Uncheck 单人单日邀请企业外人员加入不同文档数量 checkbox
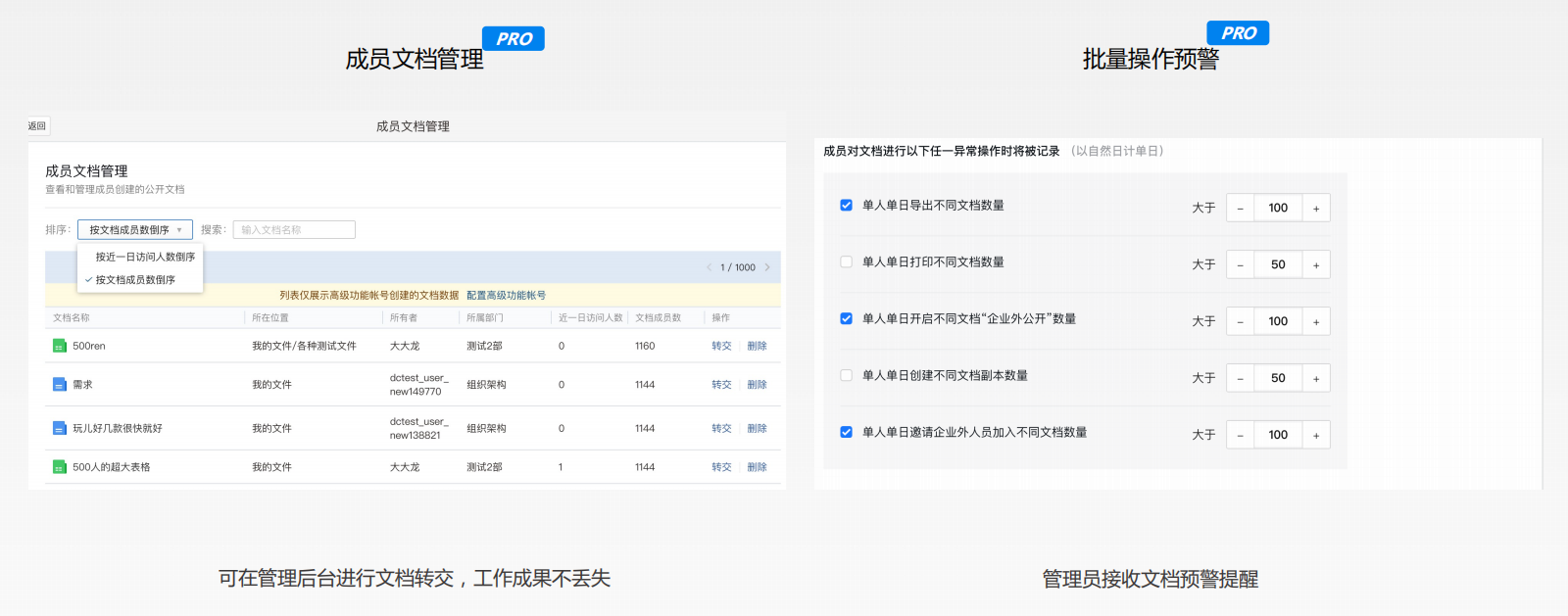The width and height of the screenshot is (1568, 616). (846, 432)
